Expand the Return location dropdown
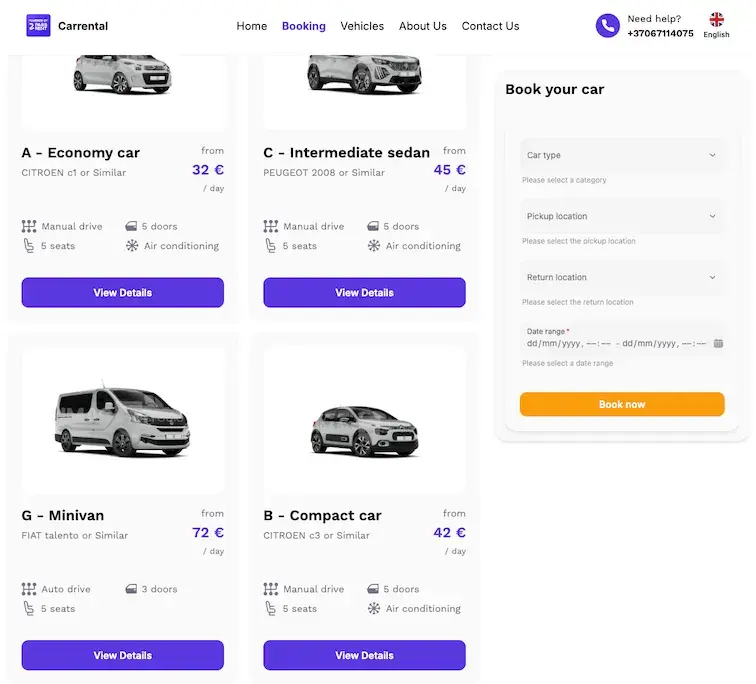The height and width of the screenshot is (684, 756). click(621, 277)
